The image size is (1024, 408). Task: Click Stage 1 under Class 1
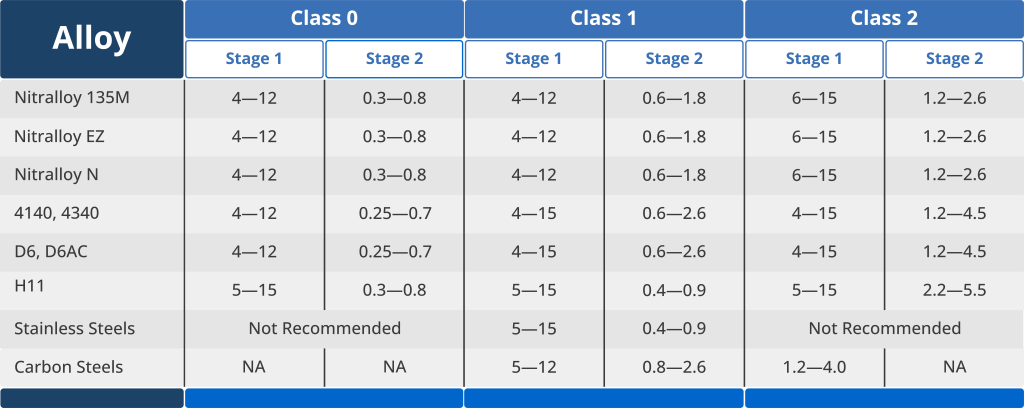[x=534, y=59]
